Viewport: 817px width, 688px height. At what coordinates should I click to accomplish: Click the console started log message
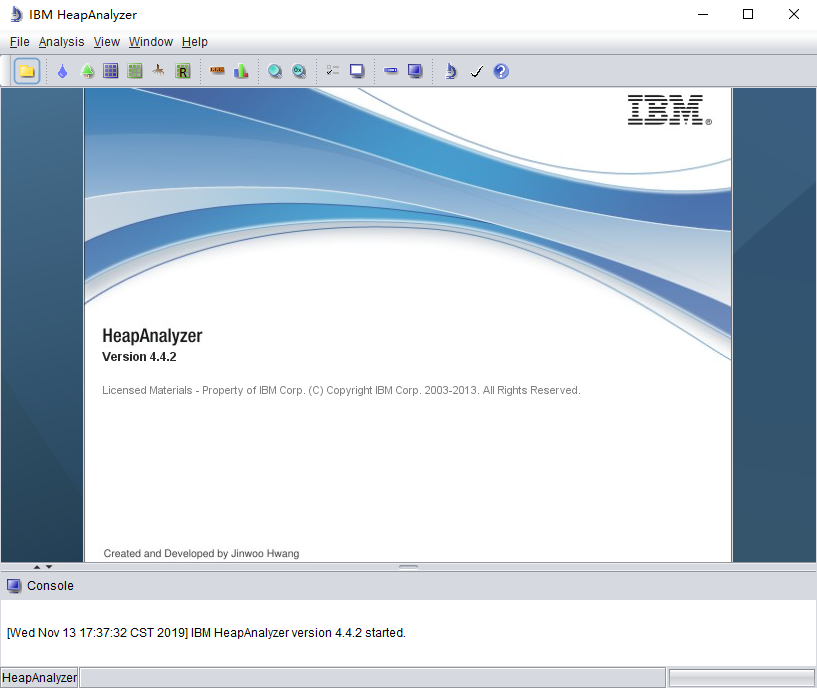[x=206, y=633]
